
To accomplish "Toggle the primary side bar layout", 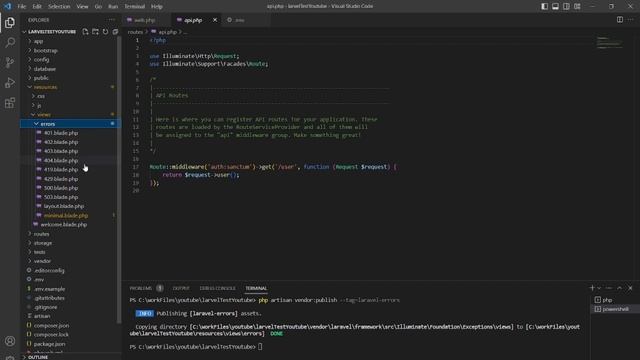I will click(x=544, y=6).
